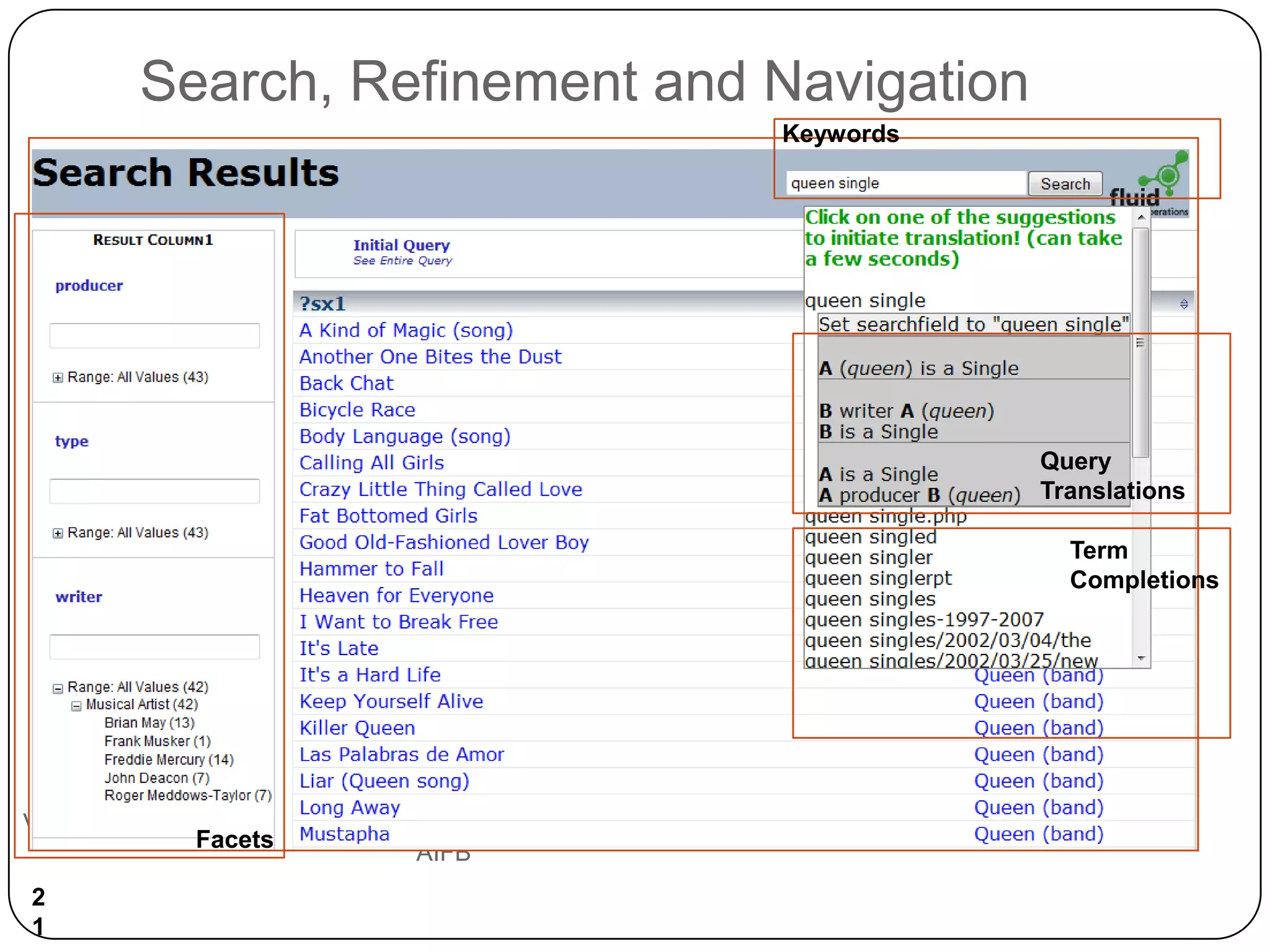Select Brian May (13) writer value
1270x952 pixels.
[x=149, y=723]
